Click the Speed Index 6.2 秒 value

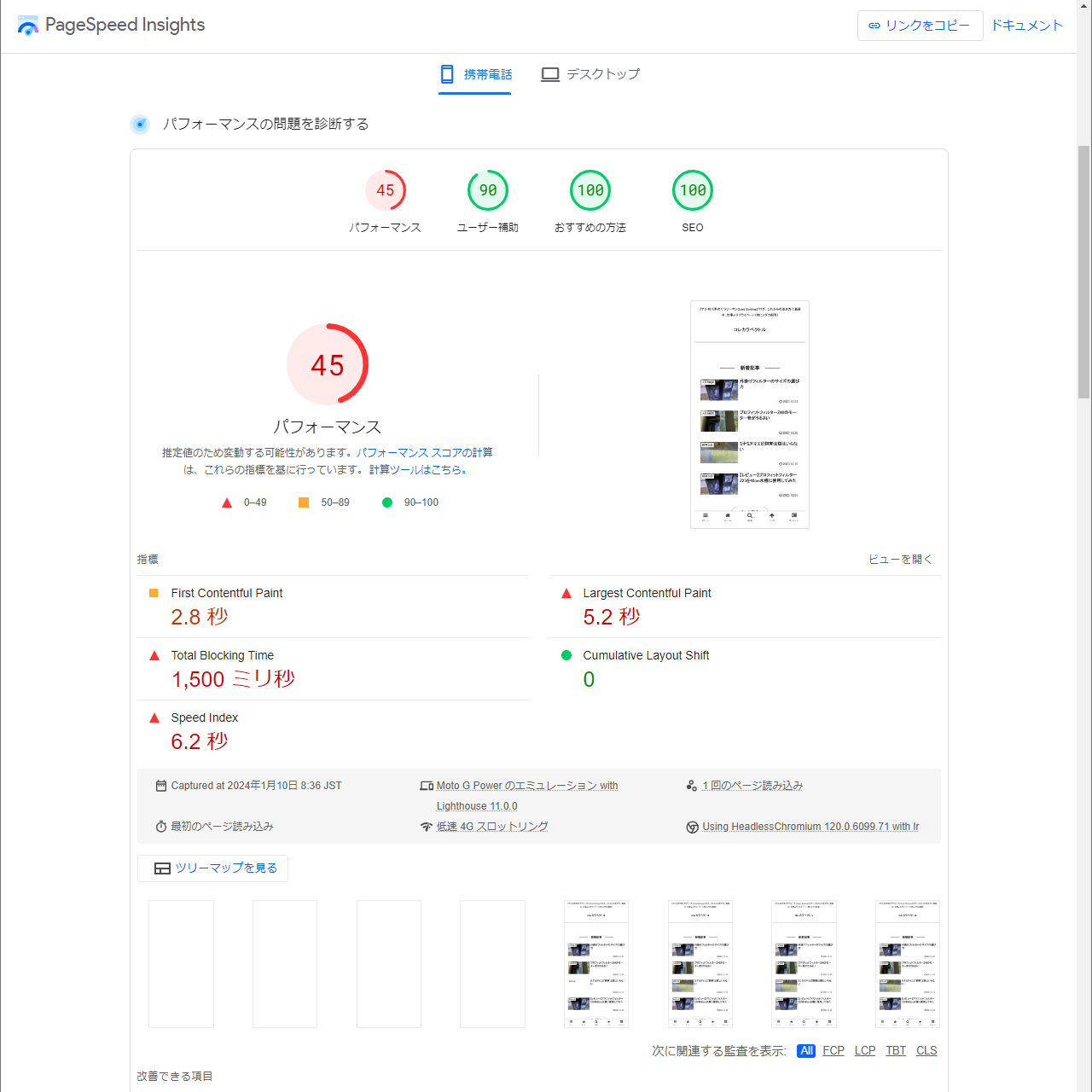[200, 741]
